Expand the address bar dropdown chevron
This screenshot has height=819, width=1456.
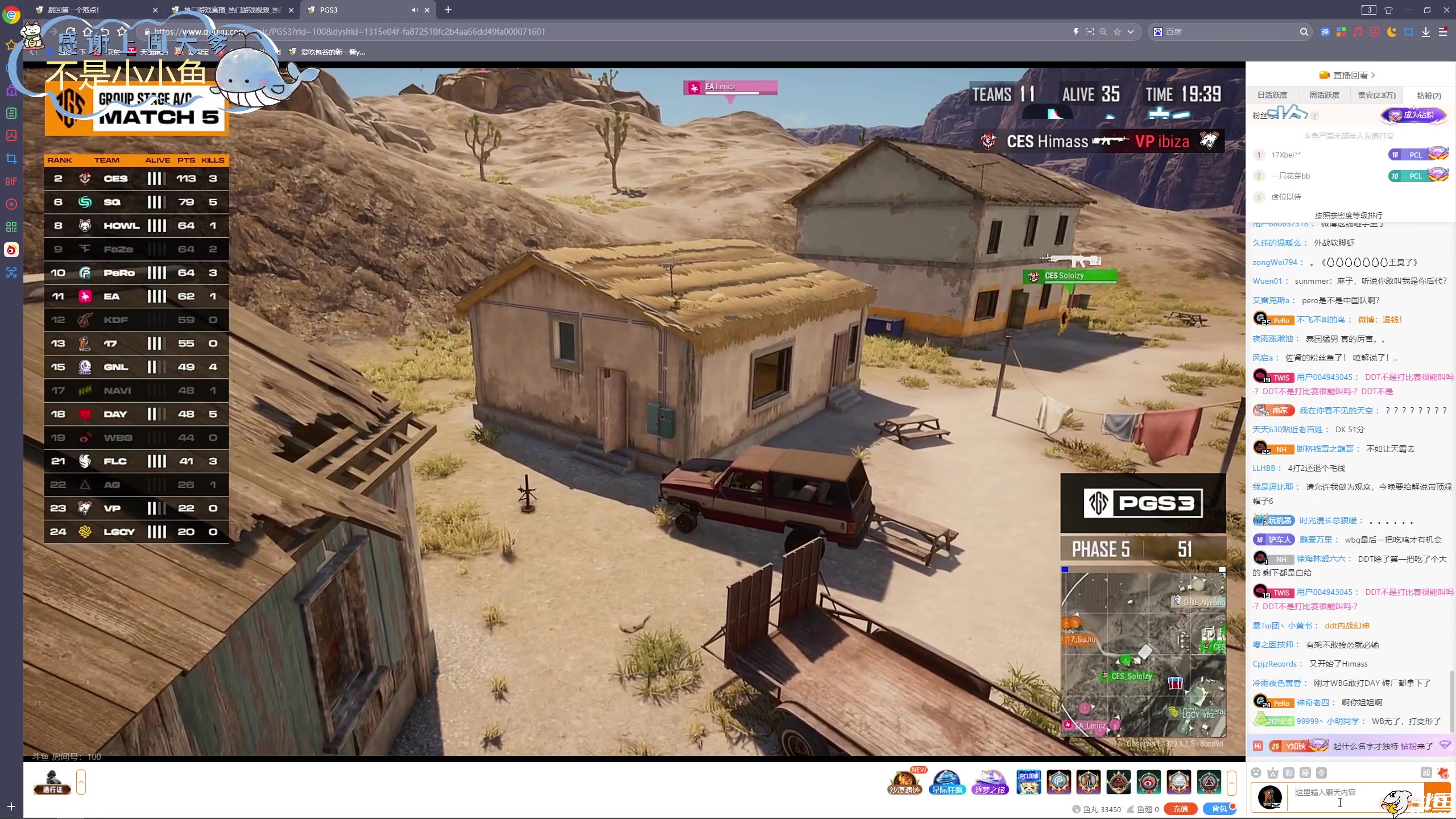[1131, 32]
